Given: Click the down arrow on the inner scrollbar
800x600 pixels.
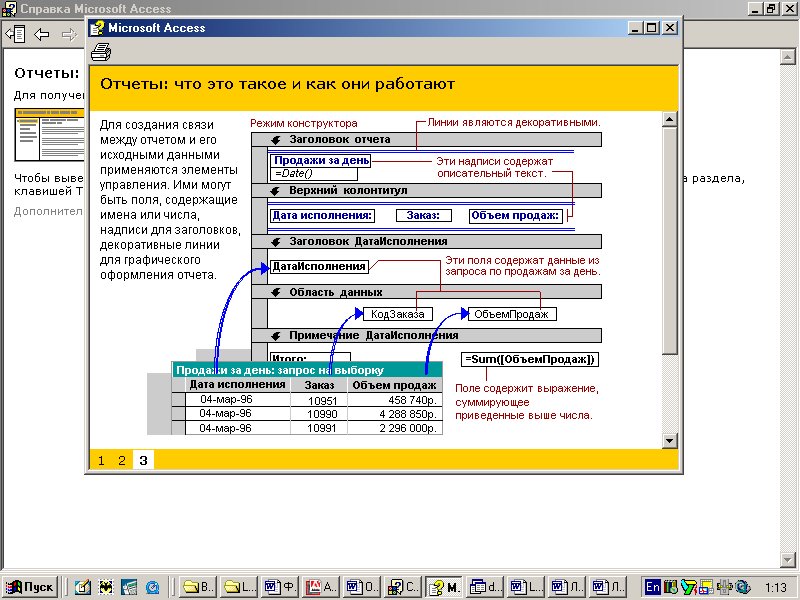Looking at the screenshot, I should point(669,440).
